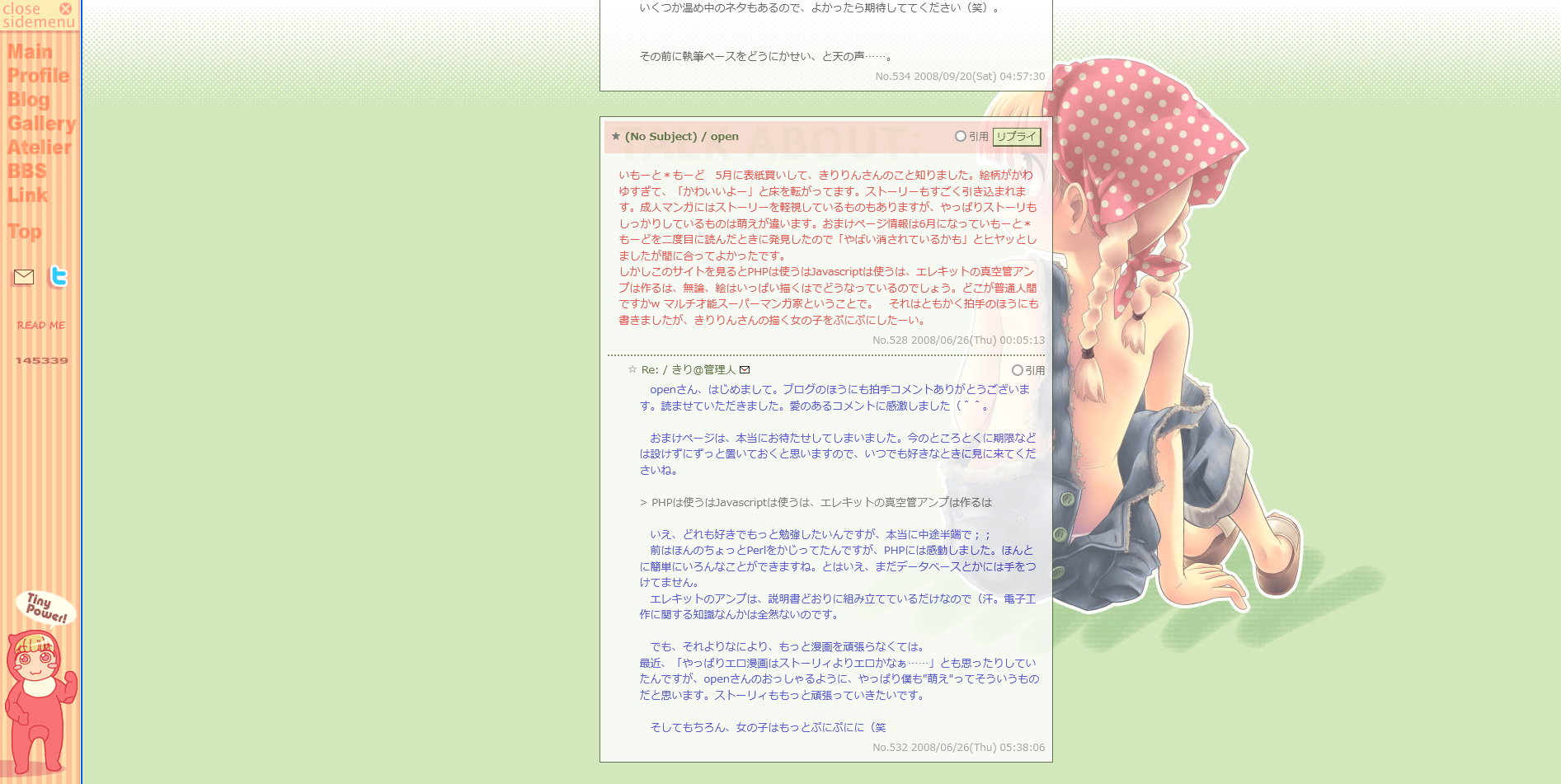This screenshot has height=784, width=1561.
Task: Open the Gallery section
Action: tap(41, 124)
